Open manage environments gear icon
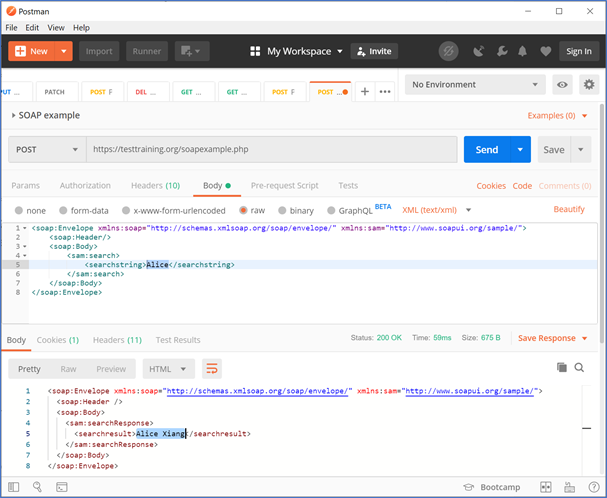Viewport: 607px width, 498px height. click(588, 85)
